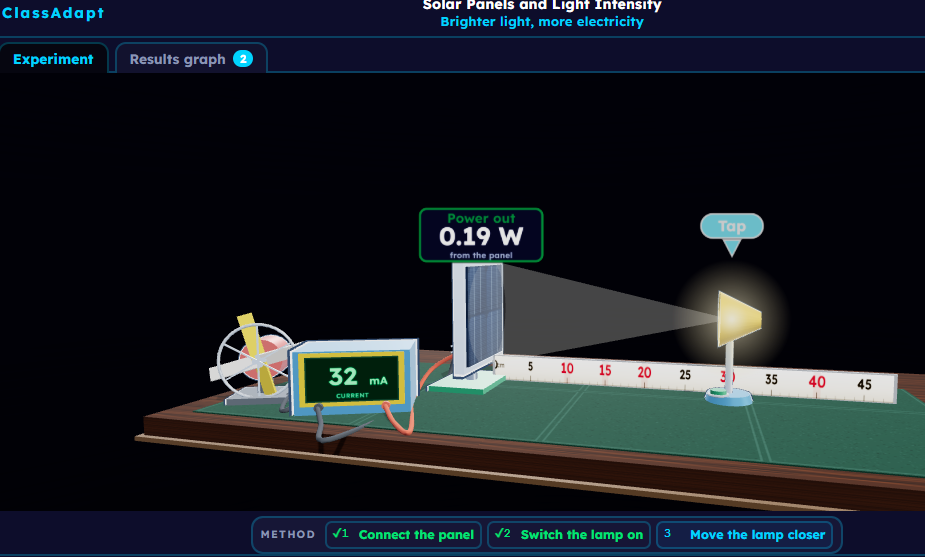This screenshot has height=557, width=925.
Task: Click the 40 mark on the ruler
Action: pos(817,382)
